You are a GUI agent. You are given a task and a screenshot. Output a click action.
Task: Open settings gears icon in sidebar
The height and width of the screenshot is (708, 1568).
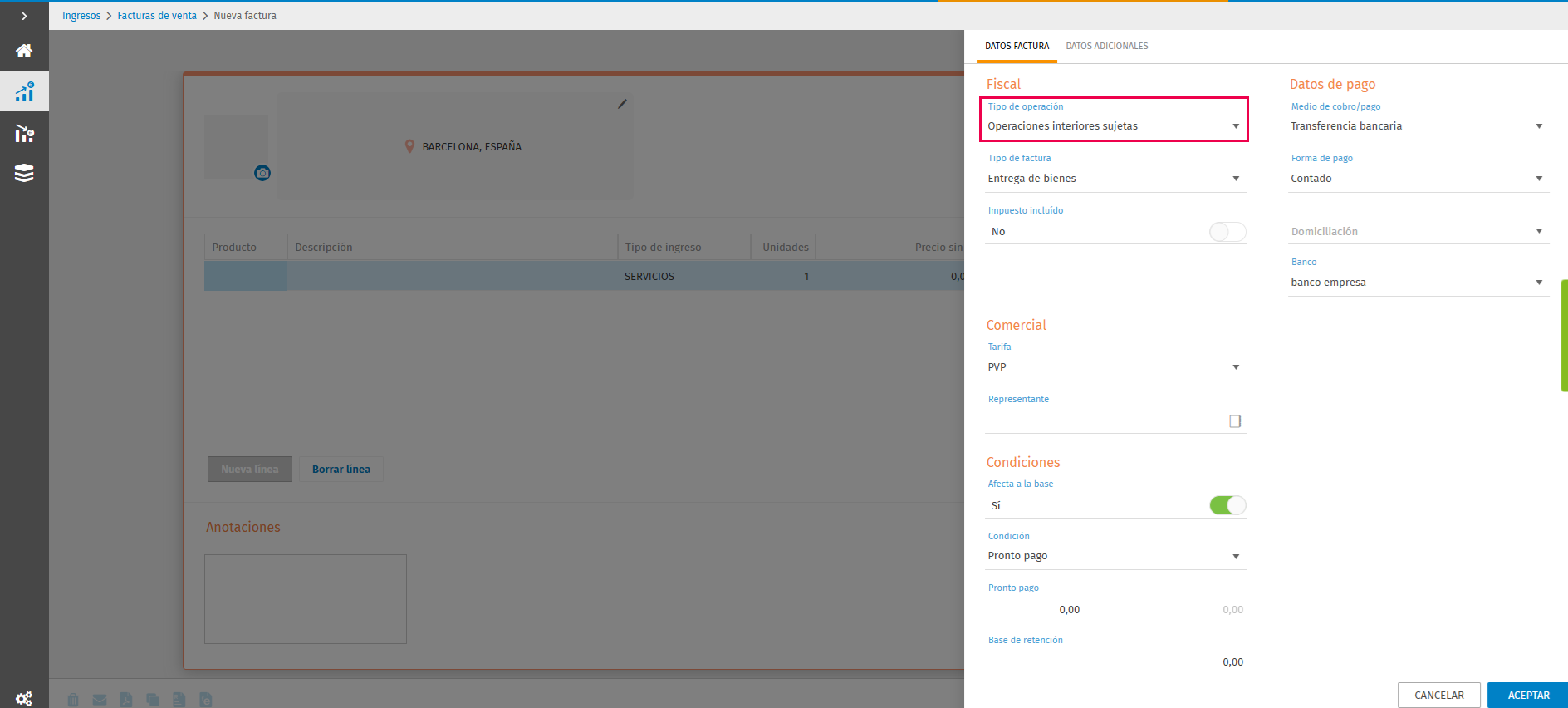click(x=24, y=698)
